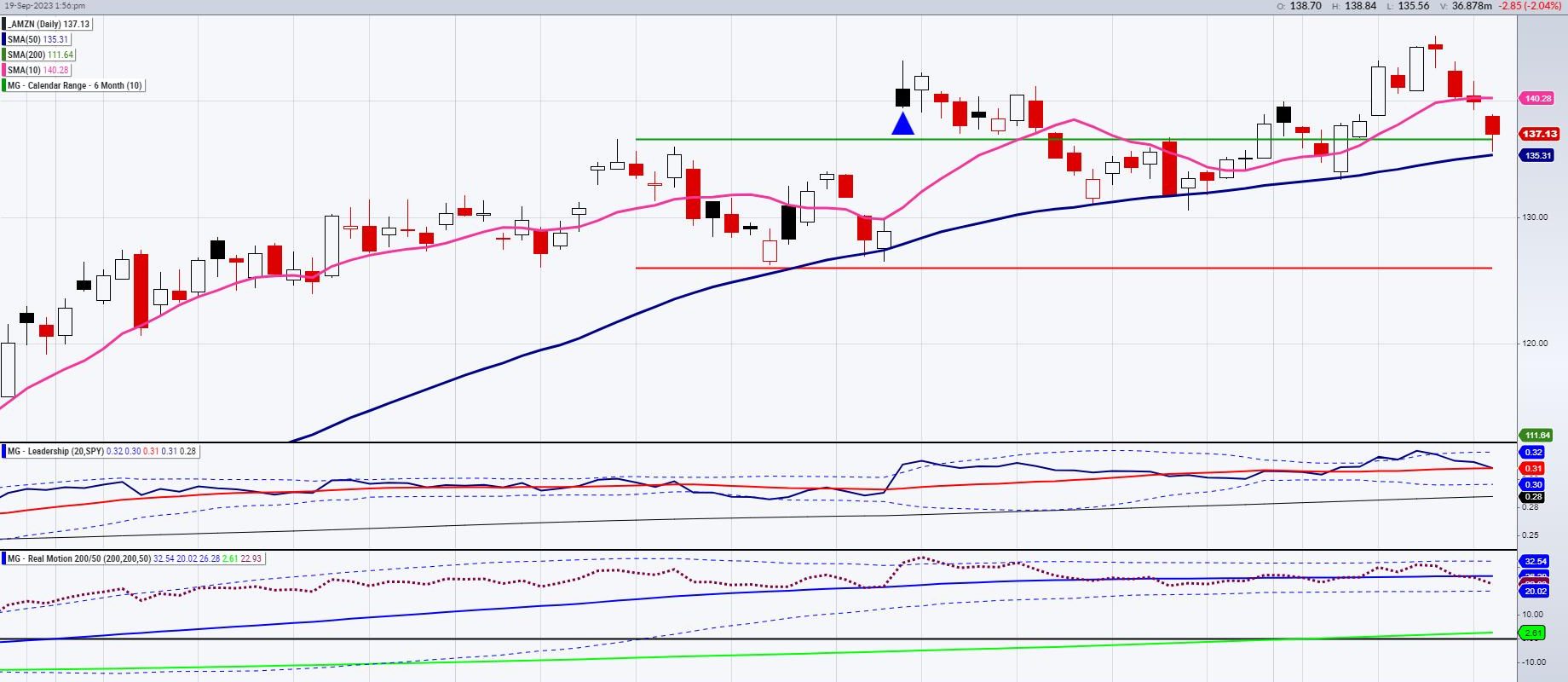Click the low price value 135.56
The height and width of the screenshot is (682, 1568).
coord(1414,6)
